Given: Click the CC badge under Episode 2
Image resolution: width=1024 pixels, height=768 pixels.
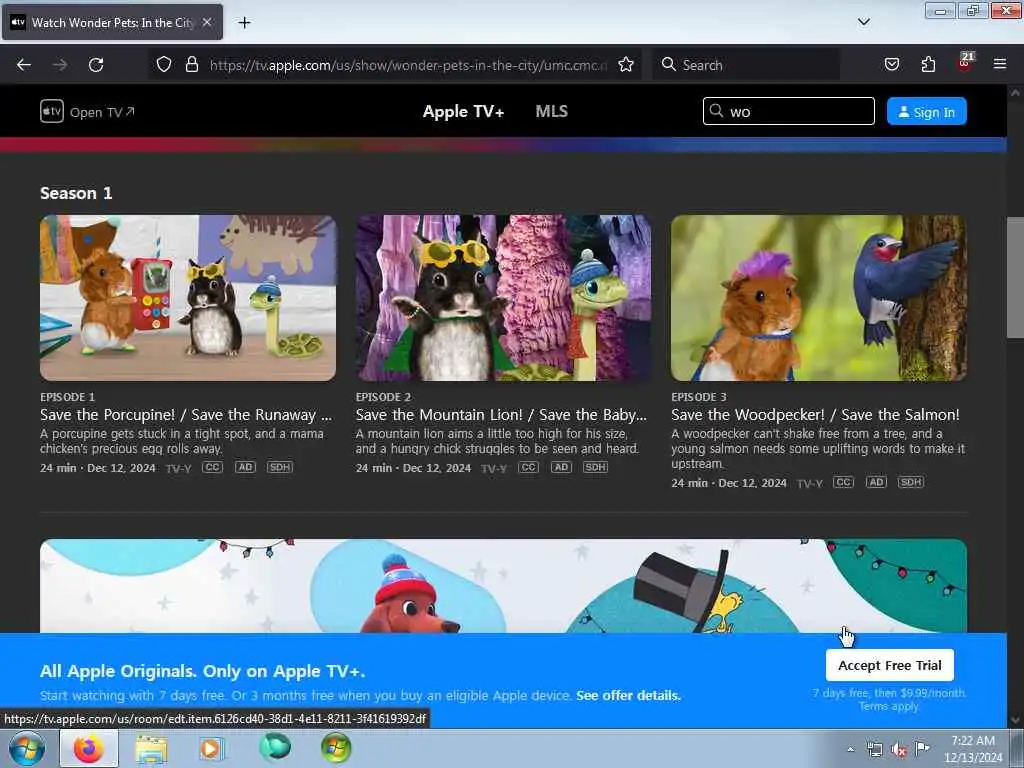Looking at the screenshot, I should [x=528, y=467].
